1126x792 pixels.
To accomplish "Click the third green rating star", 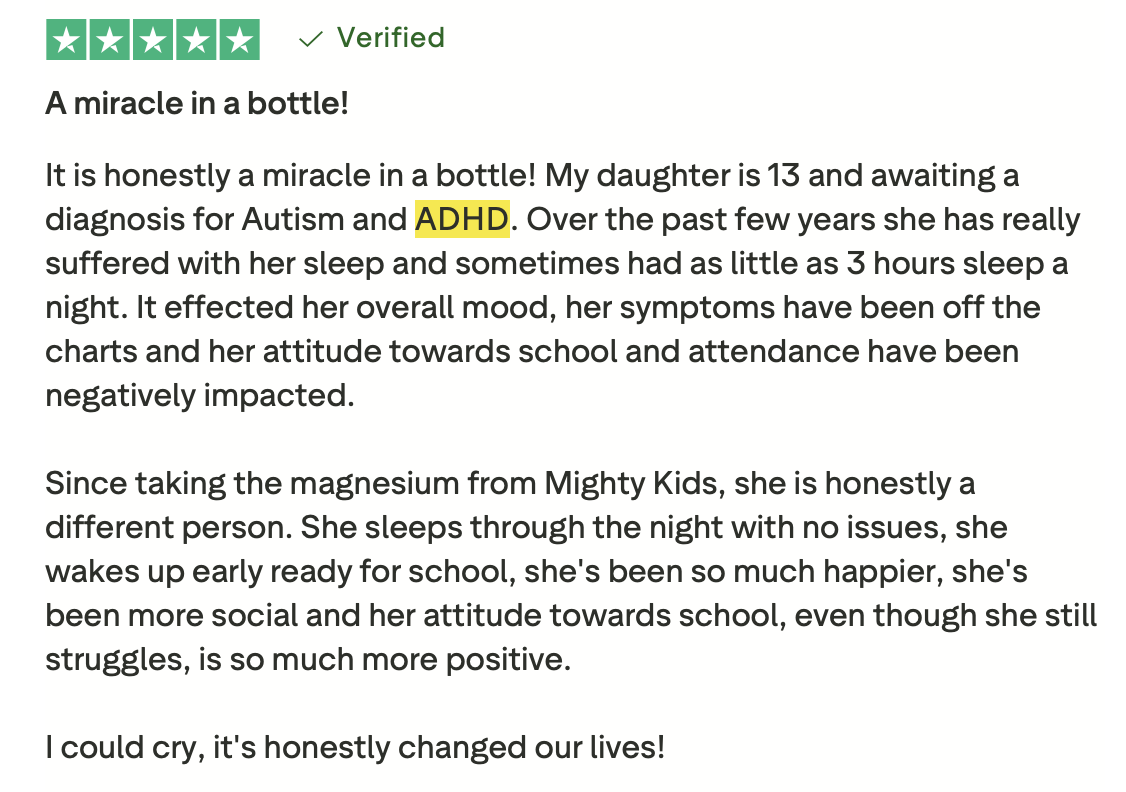I will [153, 40].
